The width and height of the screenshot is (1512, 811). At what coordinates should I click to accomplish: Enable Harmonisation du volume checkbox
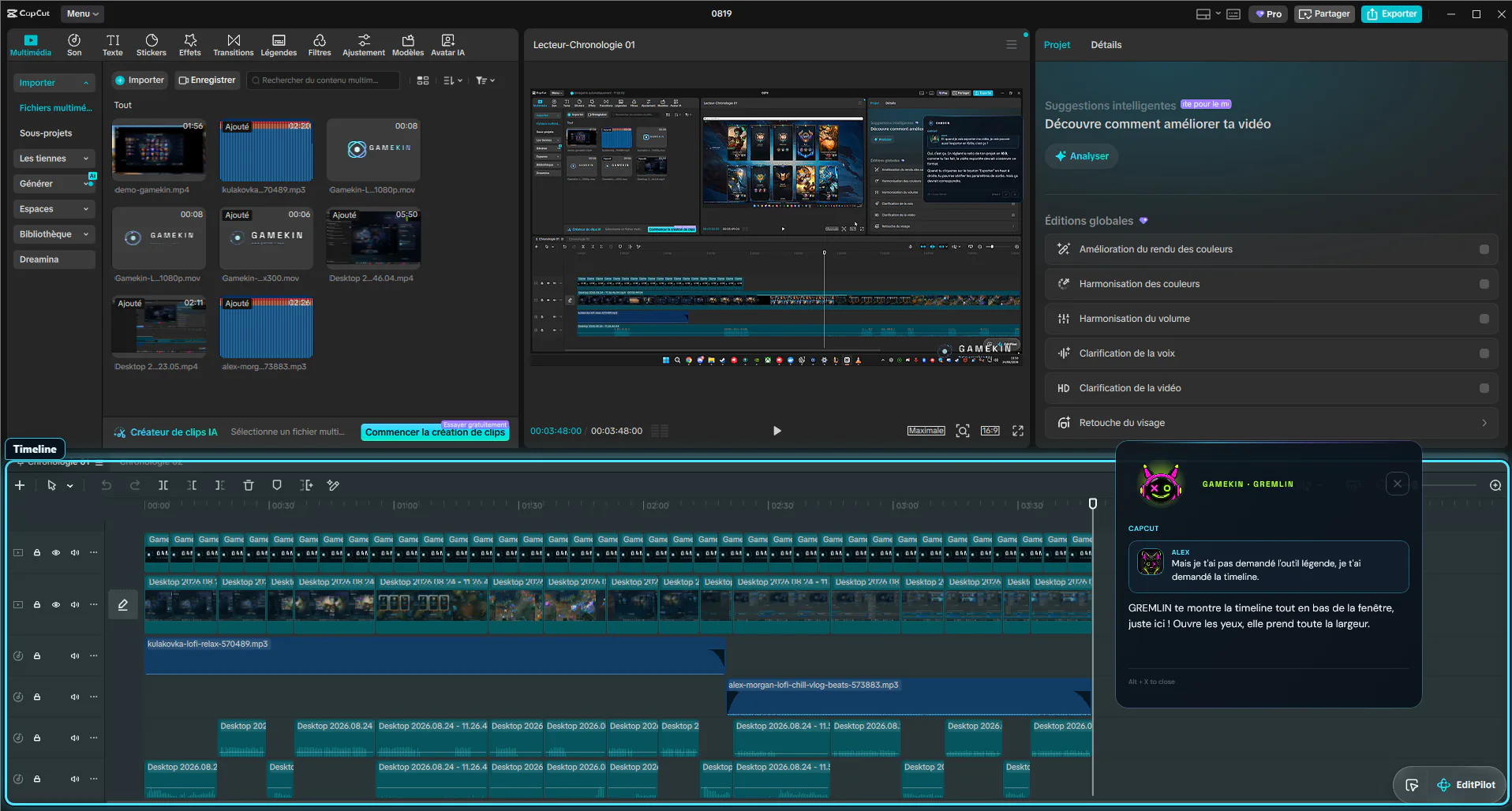pos(1484,319)
